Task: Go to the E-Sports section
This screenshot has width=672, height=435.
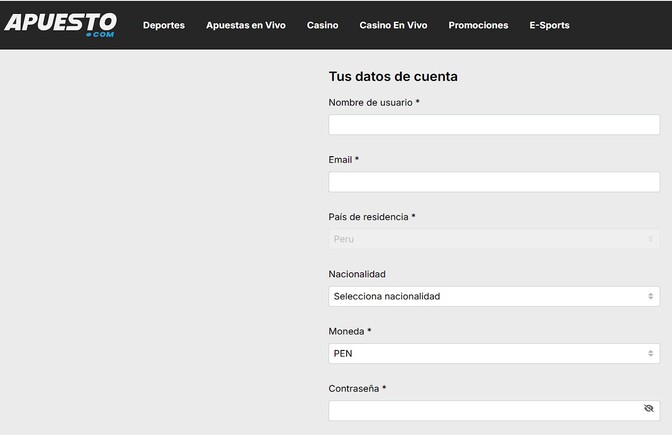Action: click(x=549, y=25)
